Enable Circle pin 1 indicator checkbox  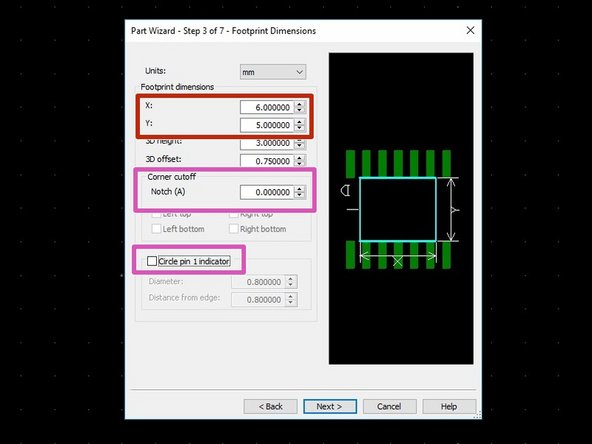(152, 261)
